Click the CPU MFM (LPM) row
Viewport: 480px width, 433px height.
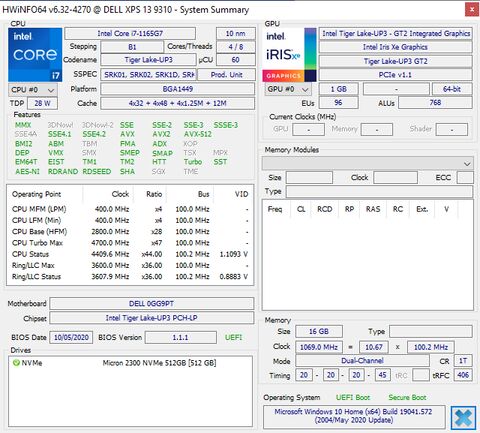coord(130,209)
